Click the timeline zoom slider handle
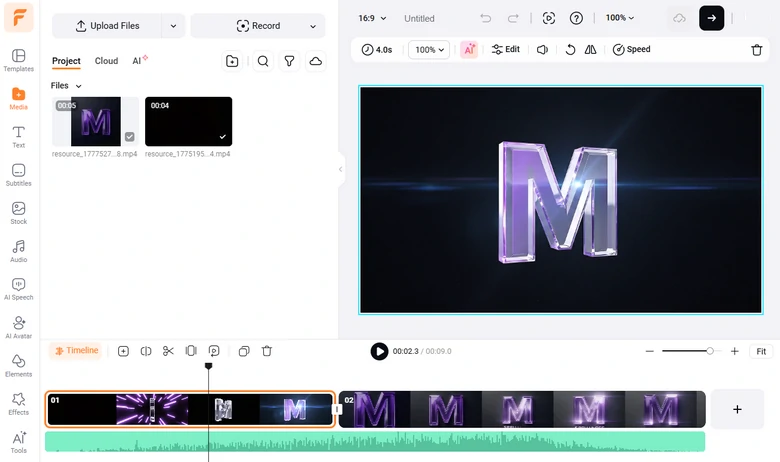The height and width of the screenshot is (462, 780). pyautogui.click(x=710, y=351)
